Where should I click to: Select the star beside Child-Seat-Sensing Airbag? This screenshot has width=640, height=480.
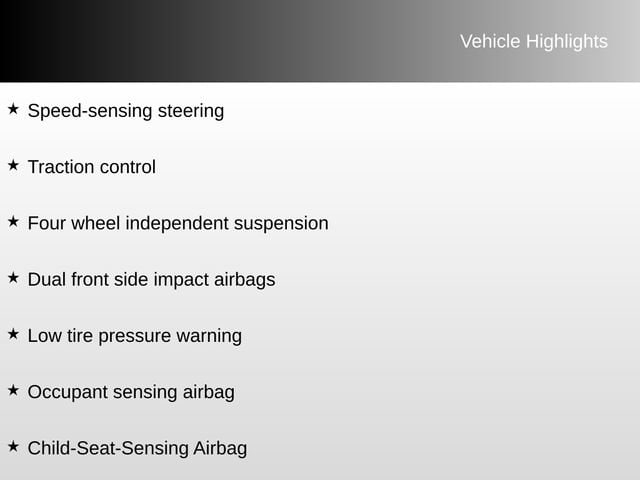[x=13, y=446]
